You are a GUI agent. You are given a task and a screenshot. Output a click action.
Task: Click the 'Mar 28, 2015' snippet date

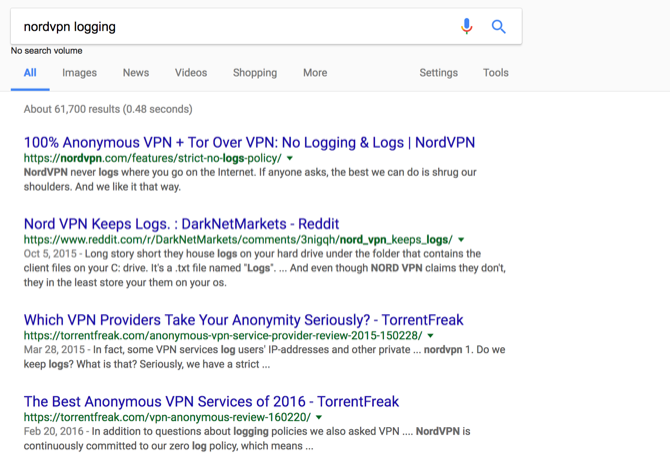[x=54, y=350]
